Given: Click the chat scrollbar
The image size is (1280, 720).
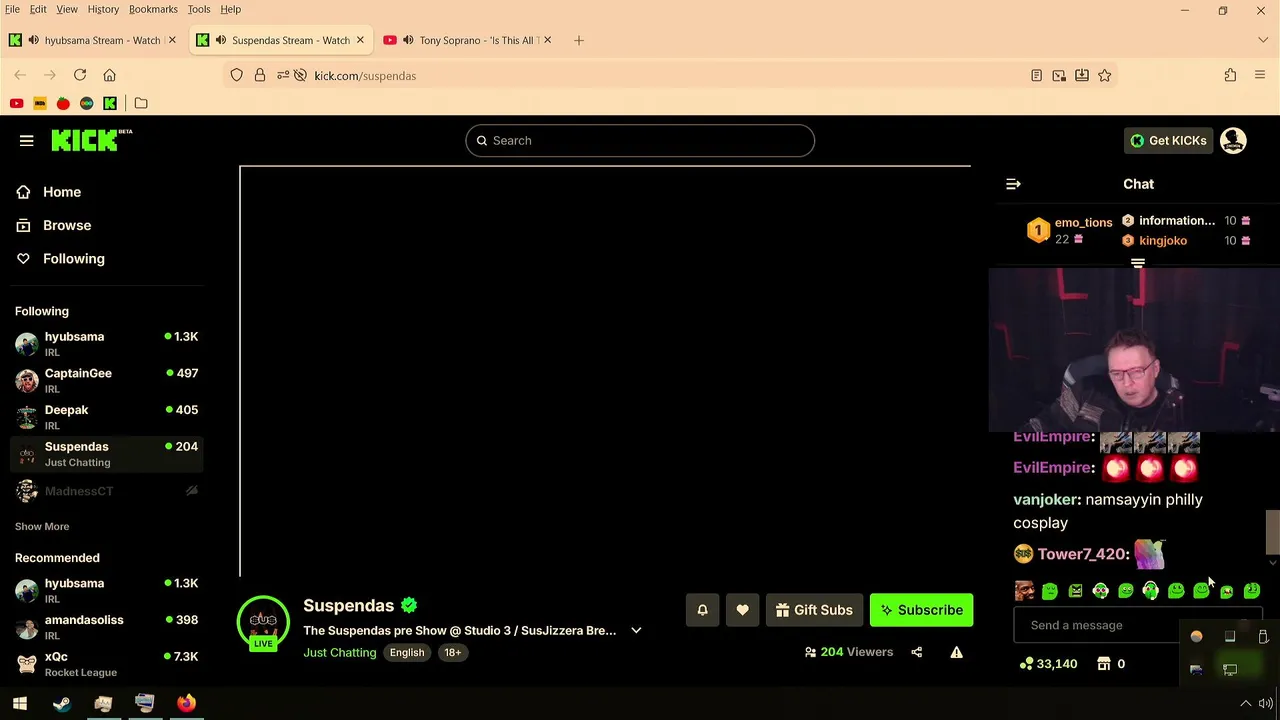Looking at the screenshot, I should [1272, 531].
